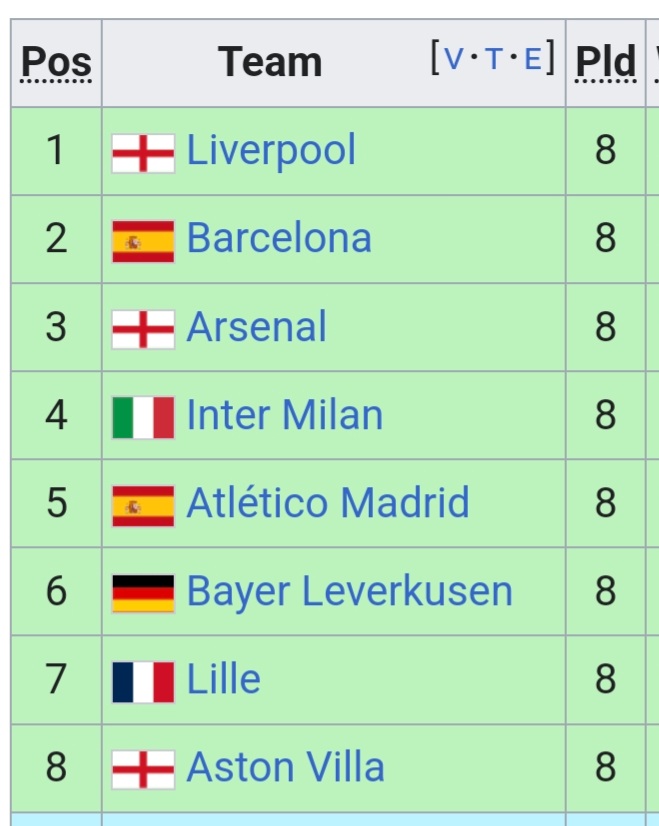Screen dimensions: 659x826
Task: Go to the Arsenal page
Action: tap(257, 327)
